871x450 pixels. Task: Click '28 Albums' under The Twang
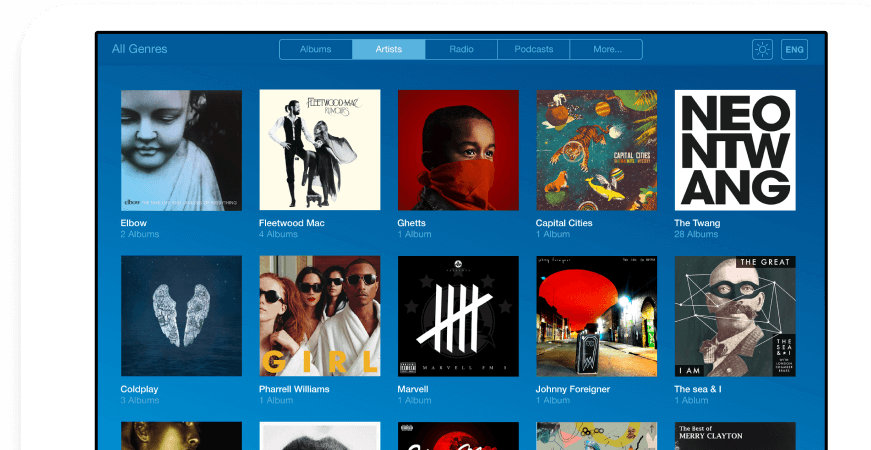(x=696, y=234)
